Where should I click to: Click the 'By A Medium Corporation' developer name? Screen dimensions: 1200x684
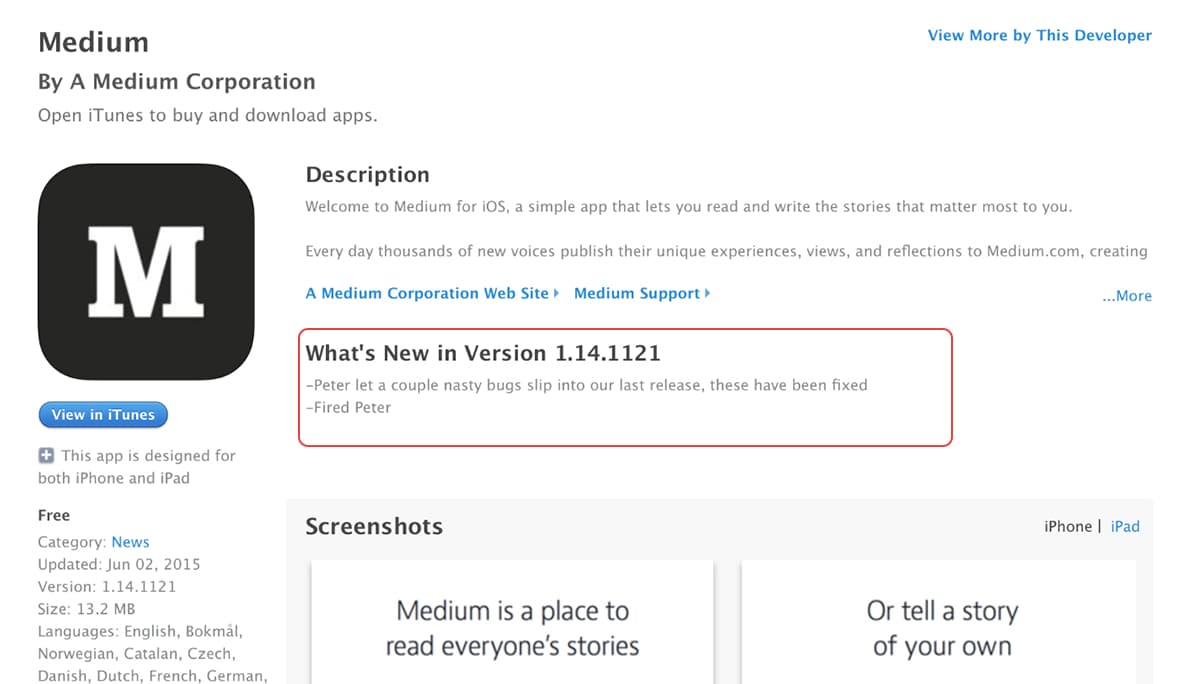point(176,82)
